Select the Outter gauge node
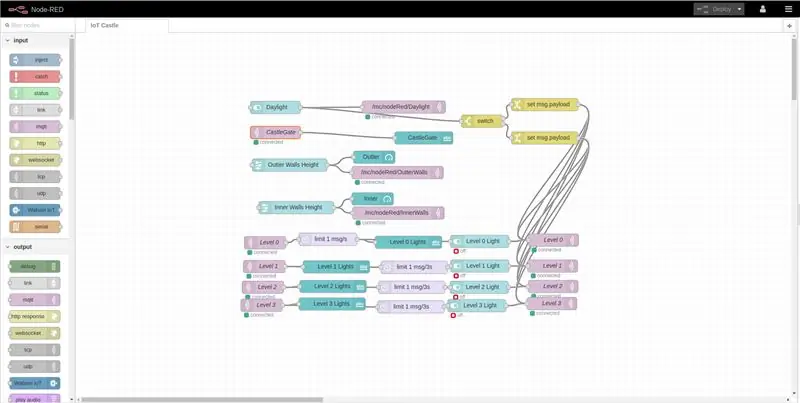Image resolution: width=800 pixels, height=403 pixels. 374,157
